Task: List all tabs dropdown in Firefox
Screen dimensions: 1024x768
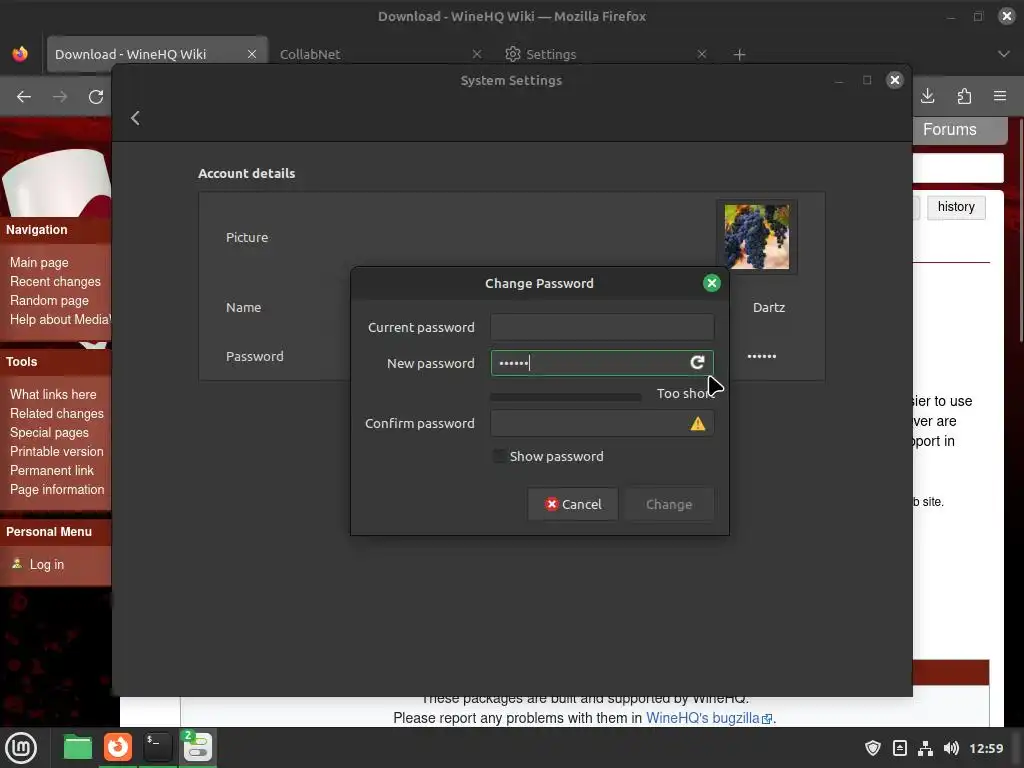Action: coord(1004,54)
